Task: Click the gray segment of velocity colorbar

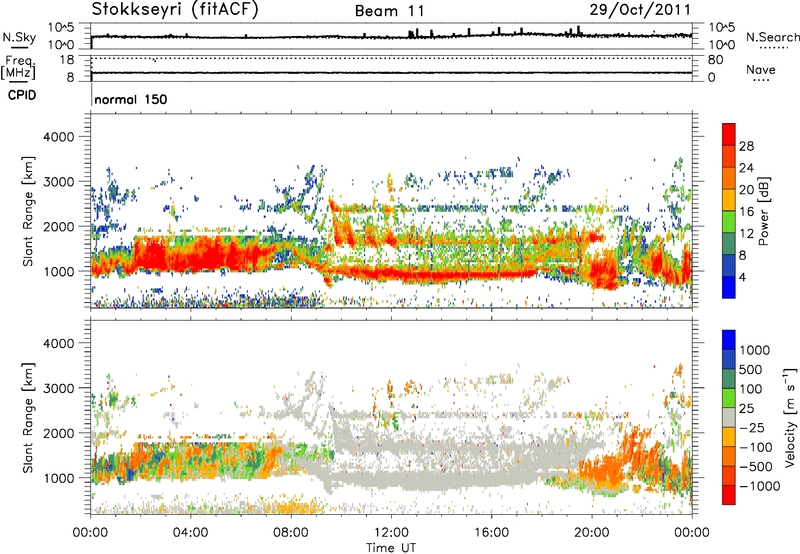Action: tap(729, 417)
